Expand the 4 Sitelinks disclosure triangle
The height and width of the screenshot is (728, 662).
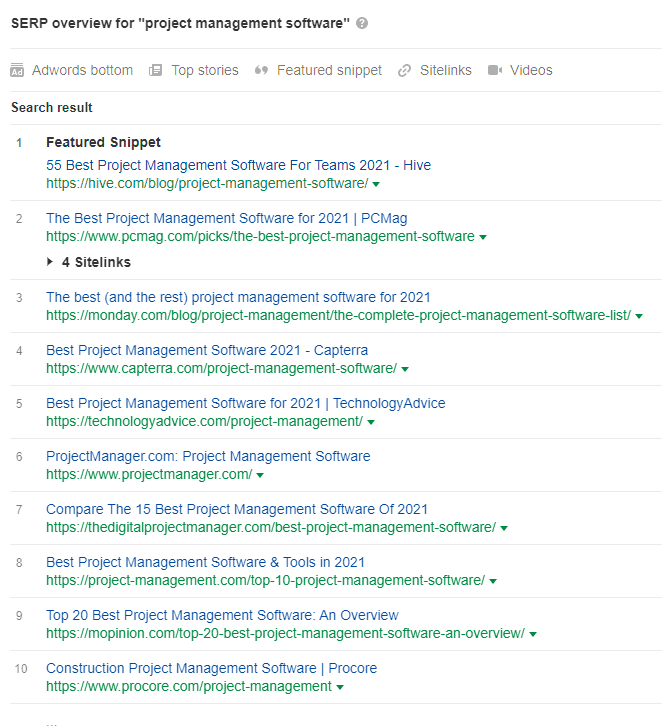coord(50,262)
